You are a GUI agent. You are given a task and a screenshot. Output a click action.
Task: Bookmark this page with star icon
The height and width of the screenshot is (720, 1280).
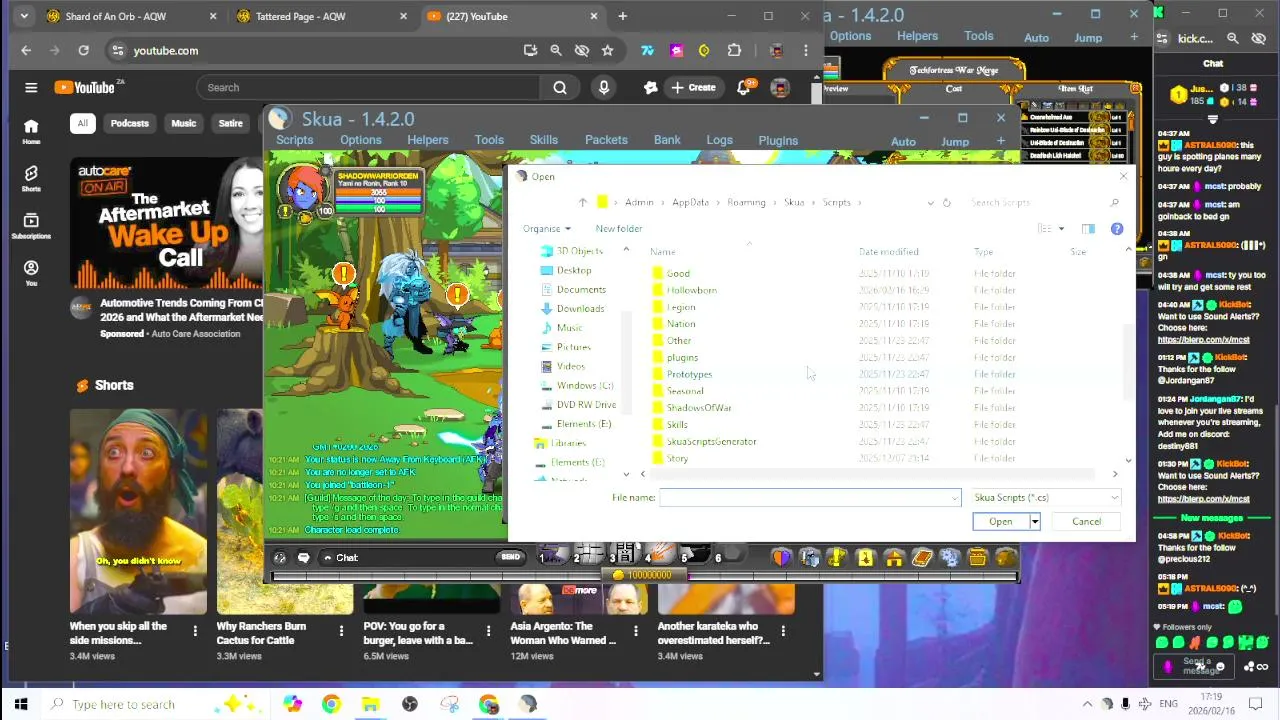[x=607, y=50]
